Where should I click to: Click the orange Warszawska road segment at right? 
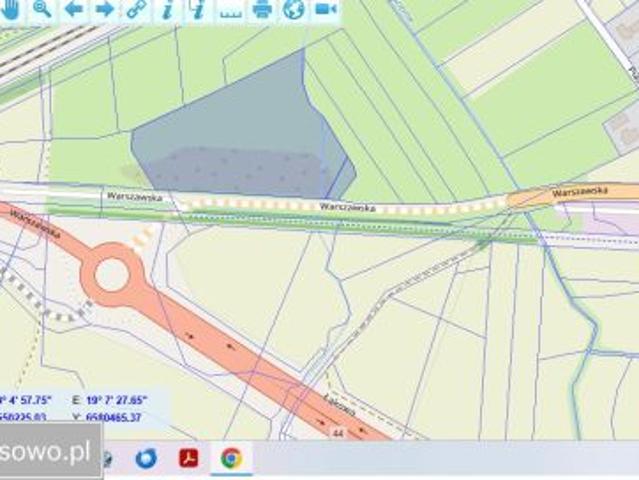(x=573, y=196)
